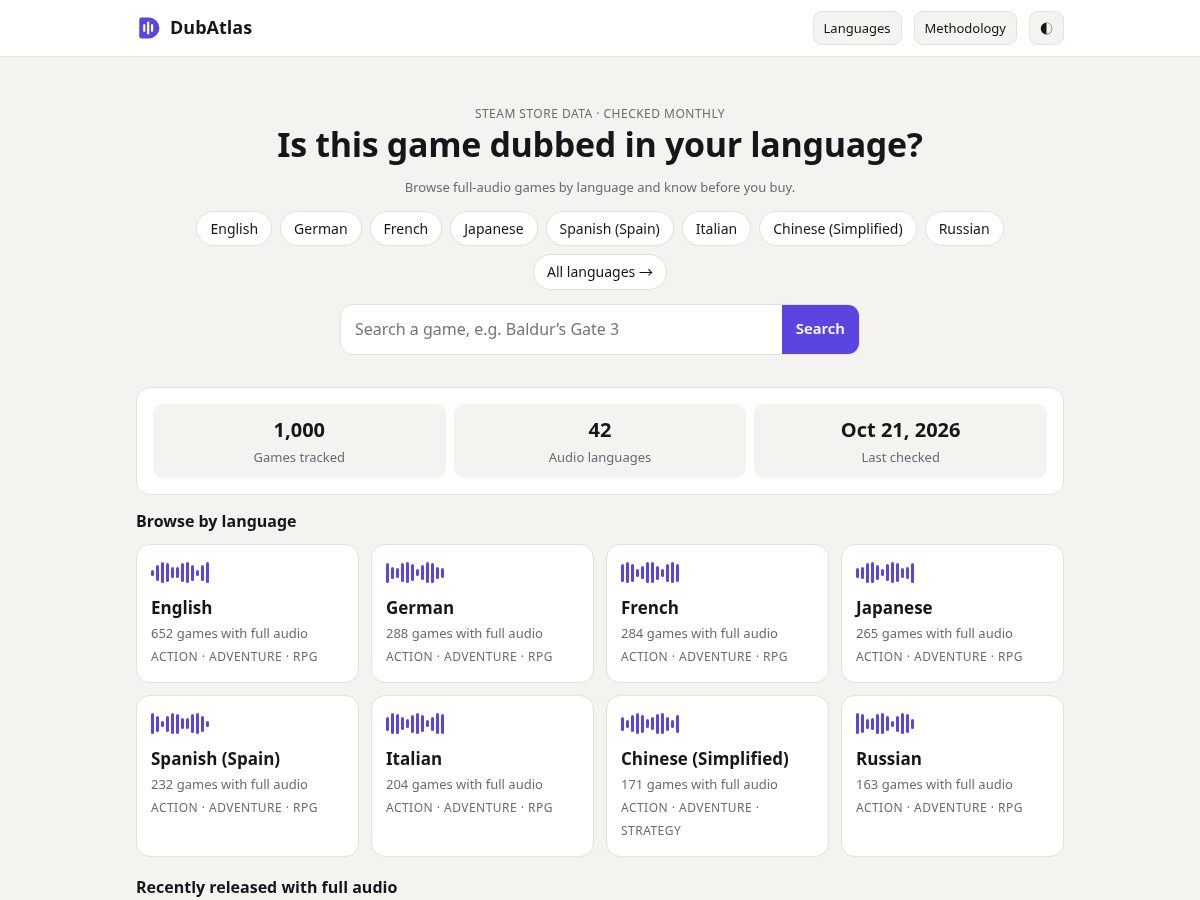Click 'Recently released with full audio' heading
The image size is (1200, 900).
pos(267,887)
